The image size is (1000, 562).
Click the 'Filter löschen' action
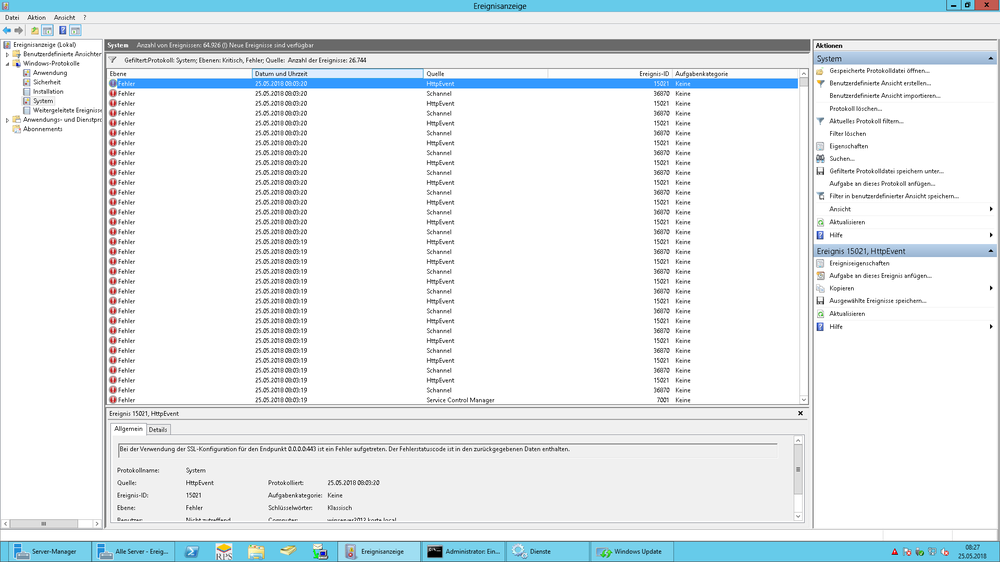coord(847,133)
